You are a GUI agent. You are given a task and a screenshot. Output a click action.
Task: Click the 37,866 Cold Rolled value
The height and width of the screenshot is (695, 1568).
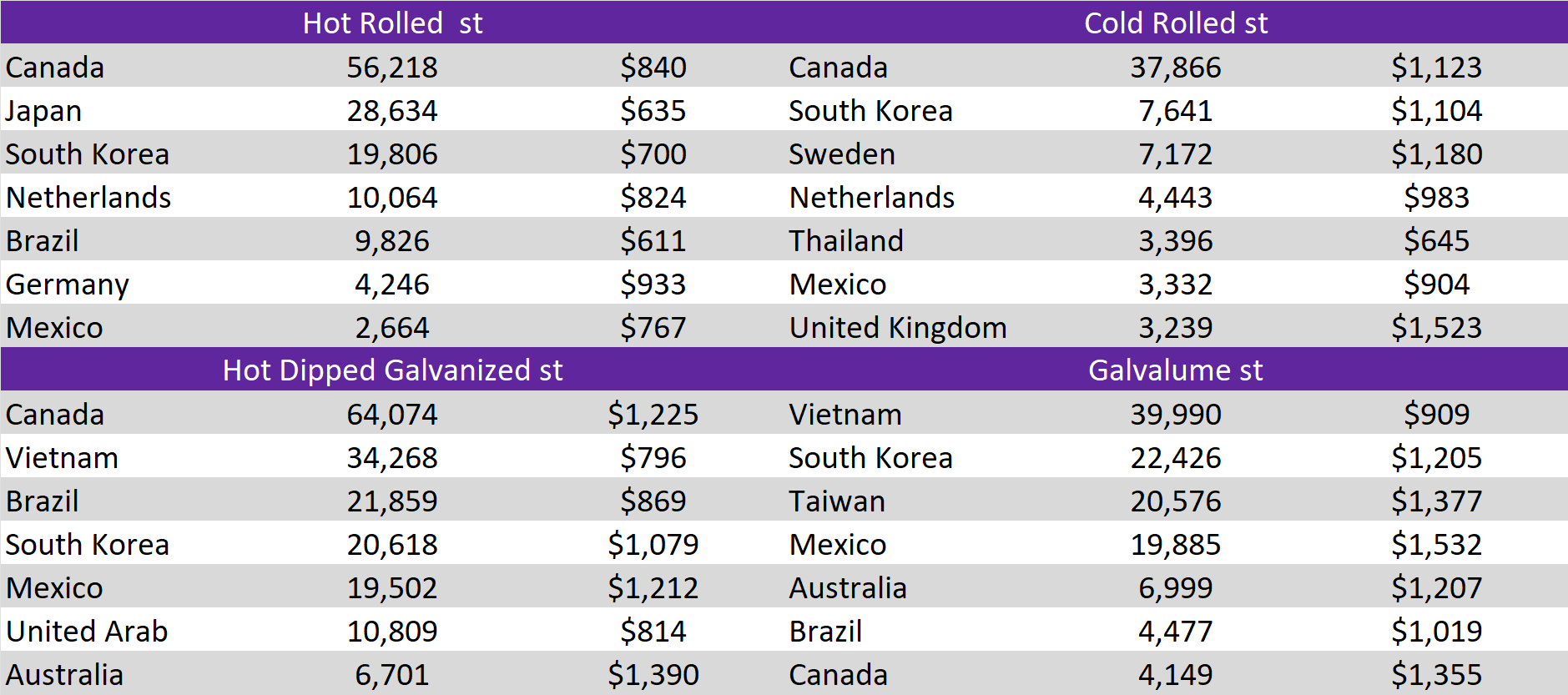[x=1175, y=68]
